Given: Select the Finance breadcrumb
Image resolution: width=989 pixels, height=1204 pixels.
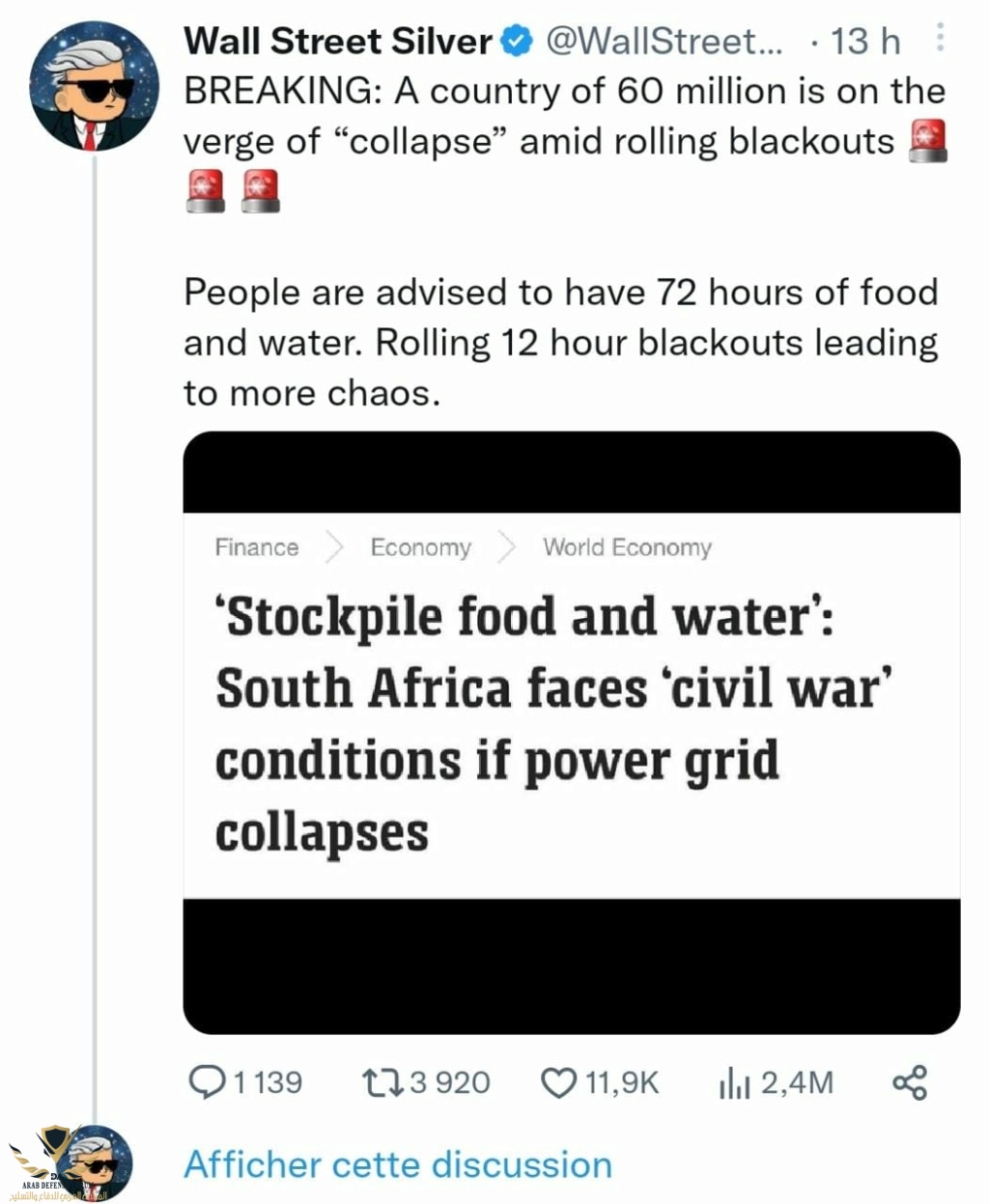Looking at the screenshot, I should point(257,547).
